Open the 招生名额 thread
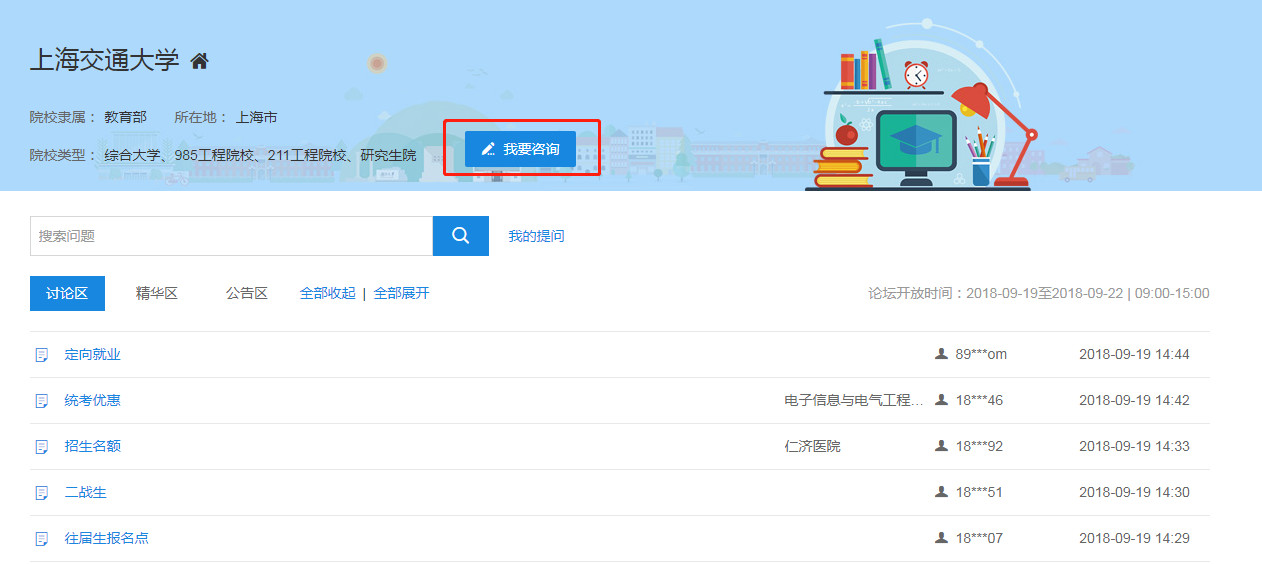The height and width of the screenshot is (564, 1262). [93, 446]
